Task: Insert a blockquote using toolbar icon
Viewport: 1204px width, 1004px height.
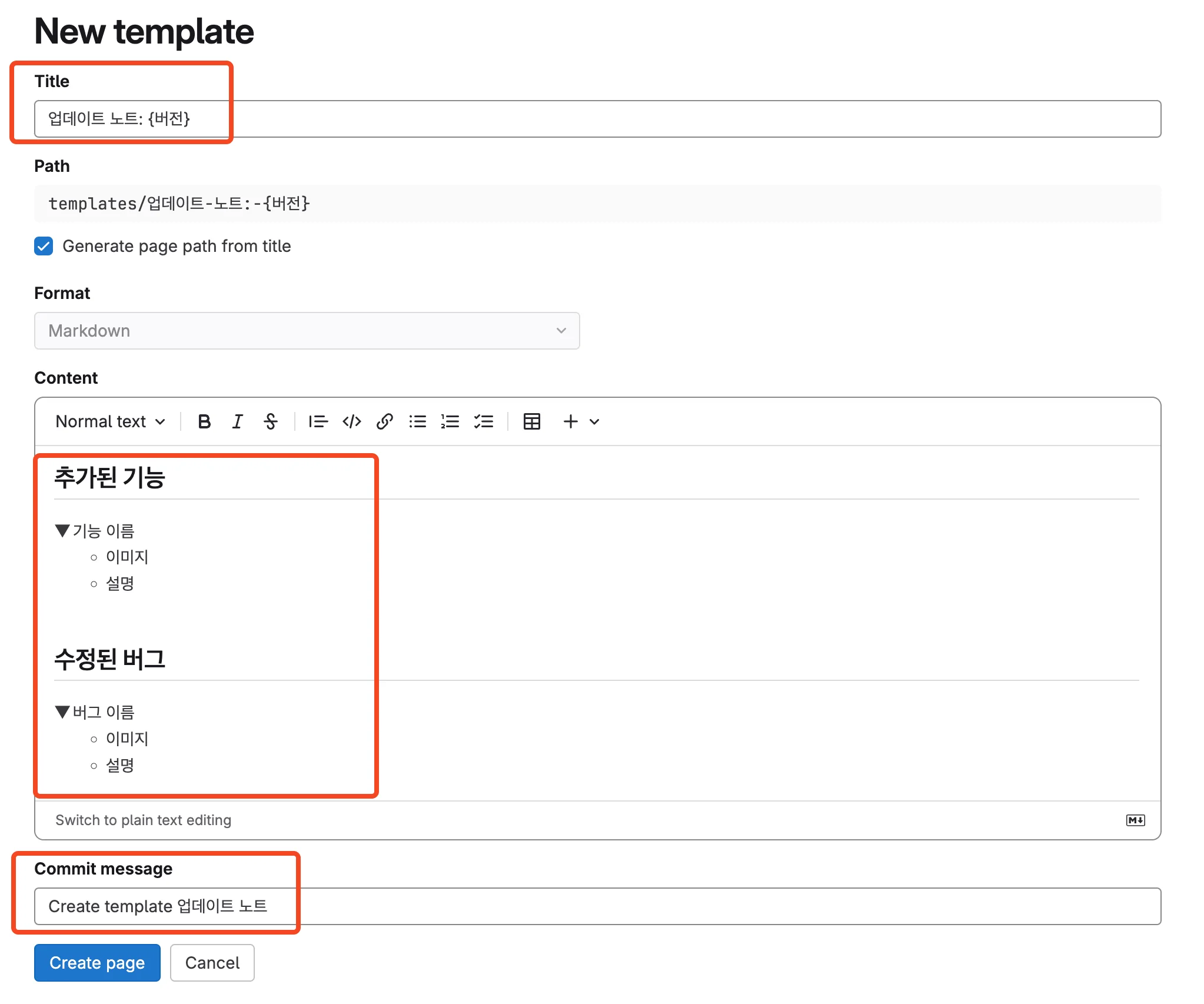Action: 318,421
